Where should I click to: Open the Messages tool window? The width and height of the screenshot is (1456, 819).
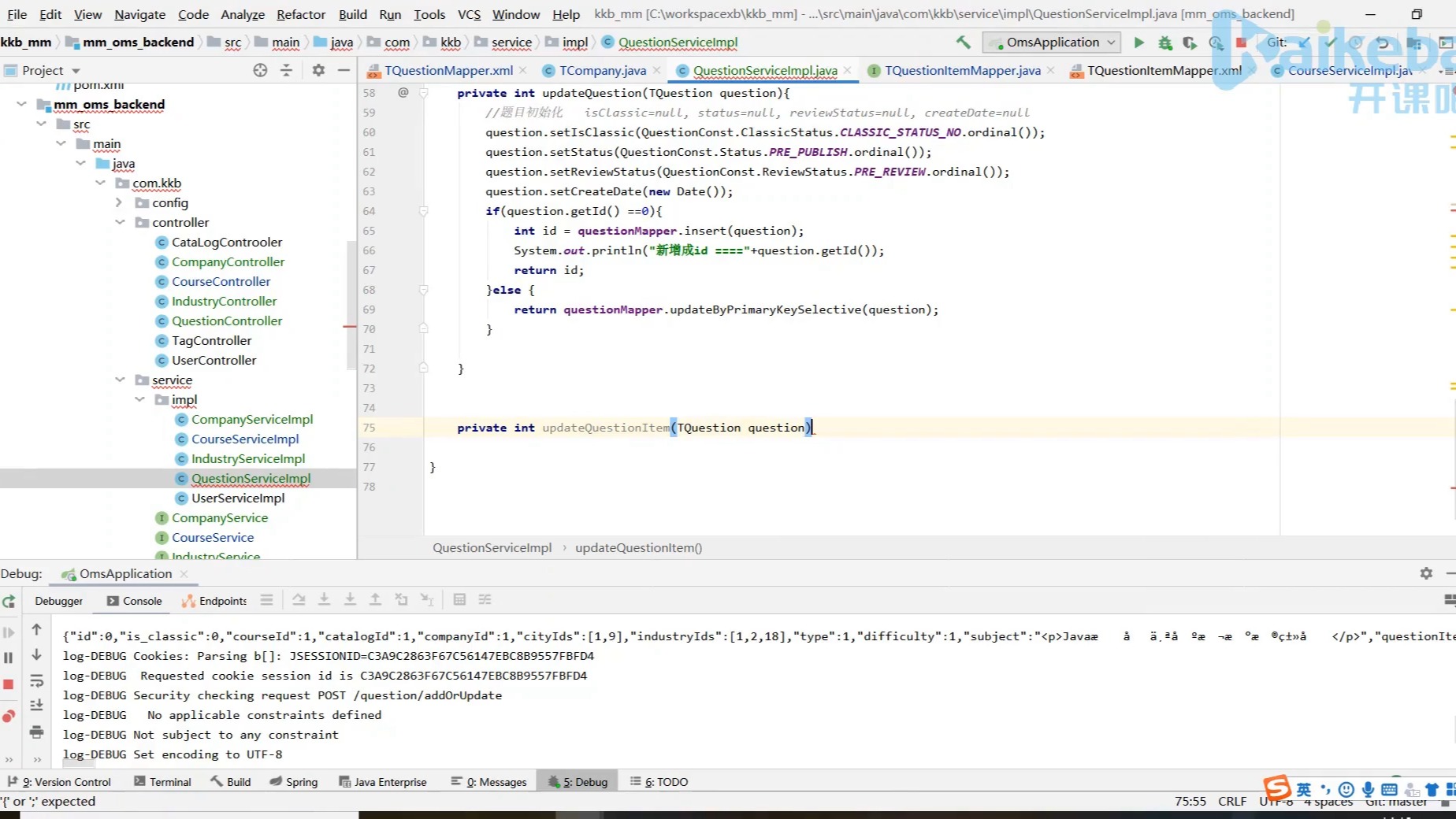tap(488, 782)
